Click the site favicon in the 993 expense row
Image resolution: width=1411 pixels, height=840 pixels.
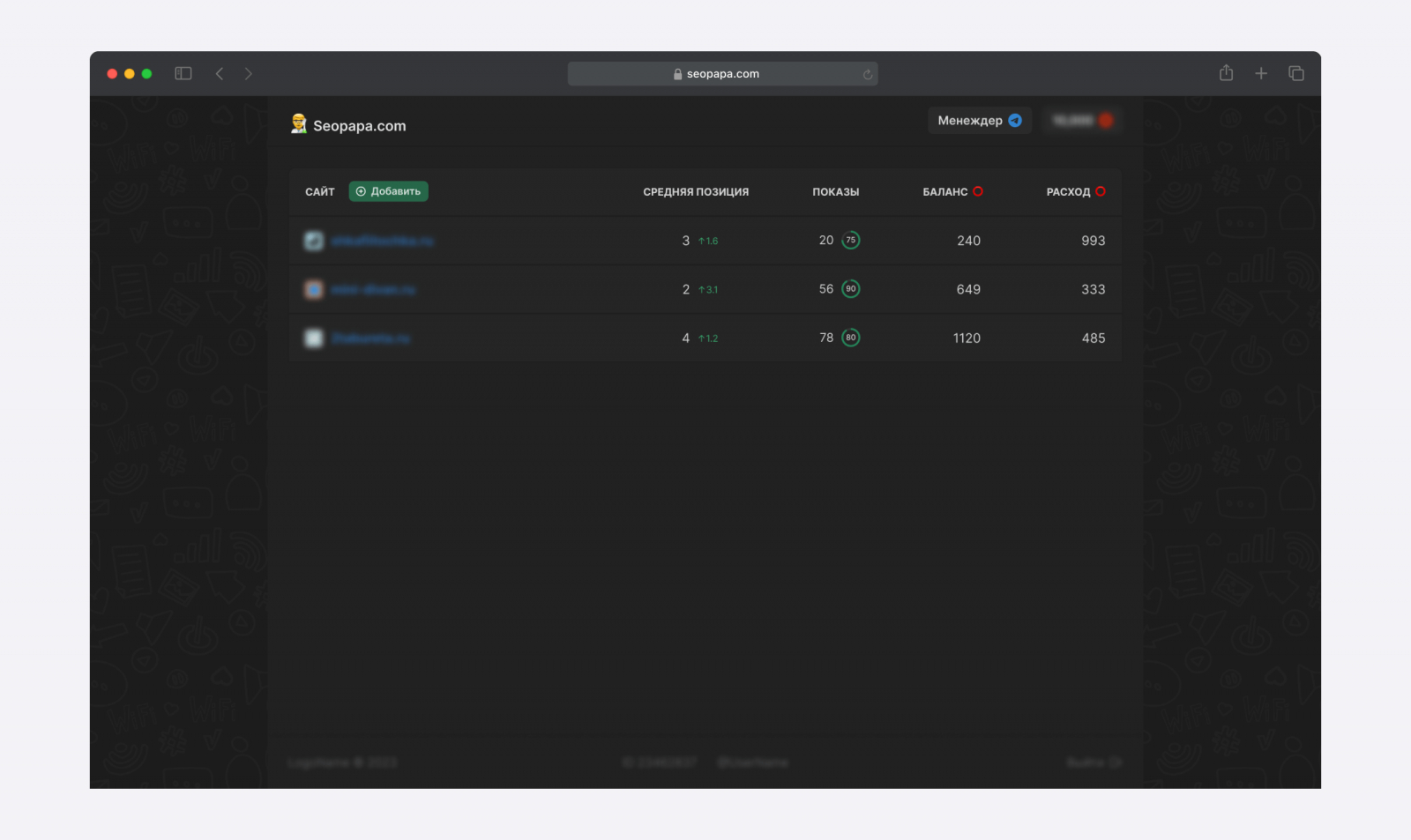(314, 241)
